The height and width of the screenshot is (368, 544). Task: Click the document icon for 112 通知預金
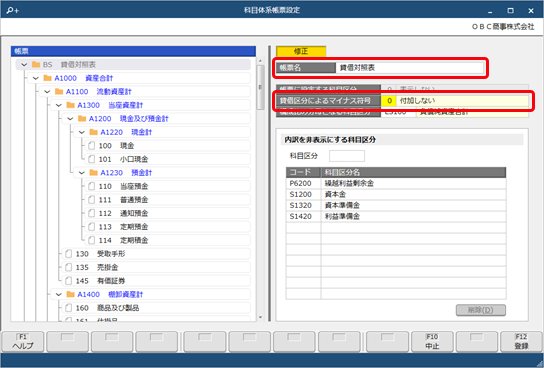tap(92, 213)
